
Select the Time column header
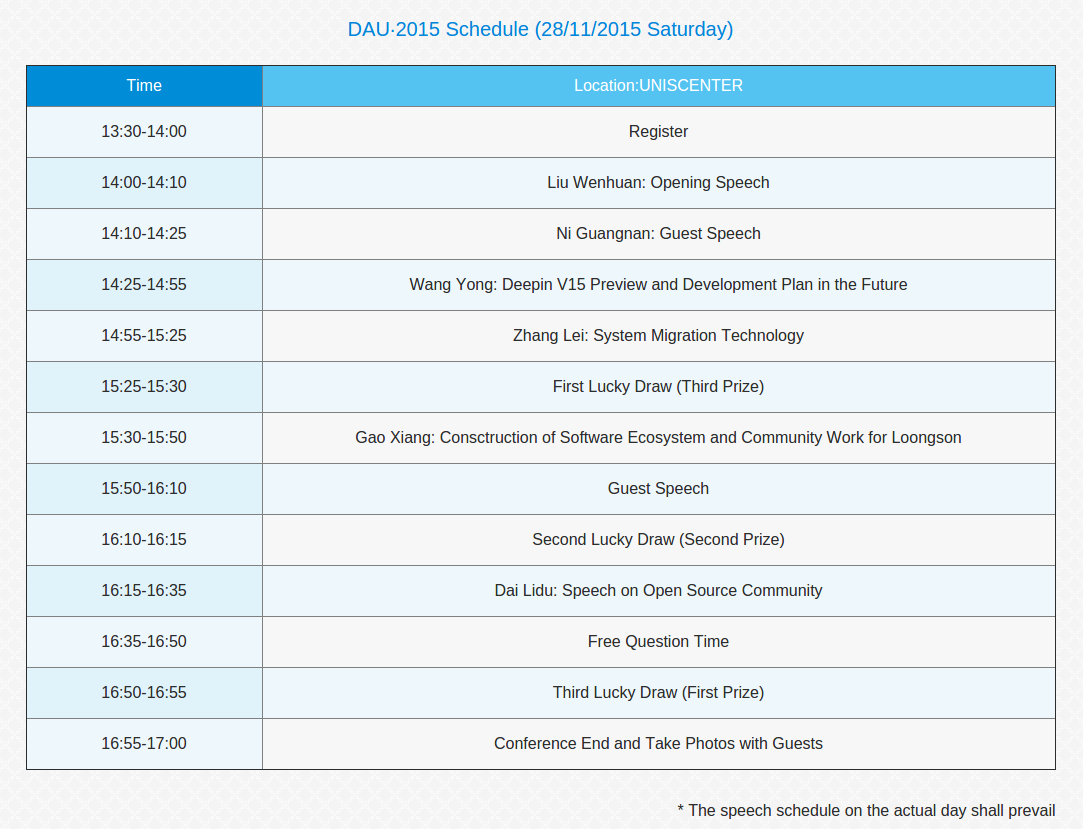tap(144, 86)
